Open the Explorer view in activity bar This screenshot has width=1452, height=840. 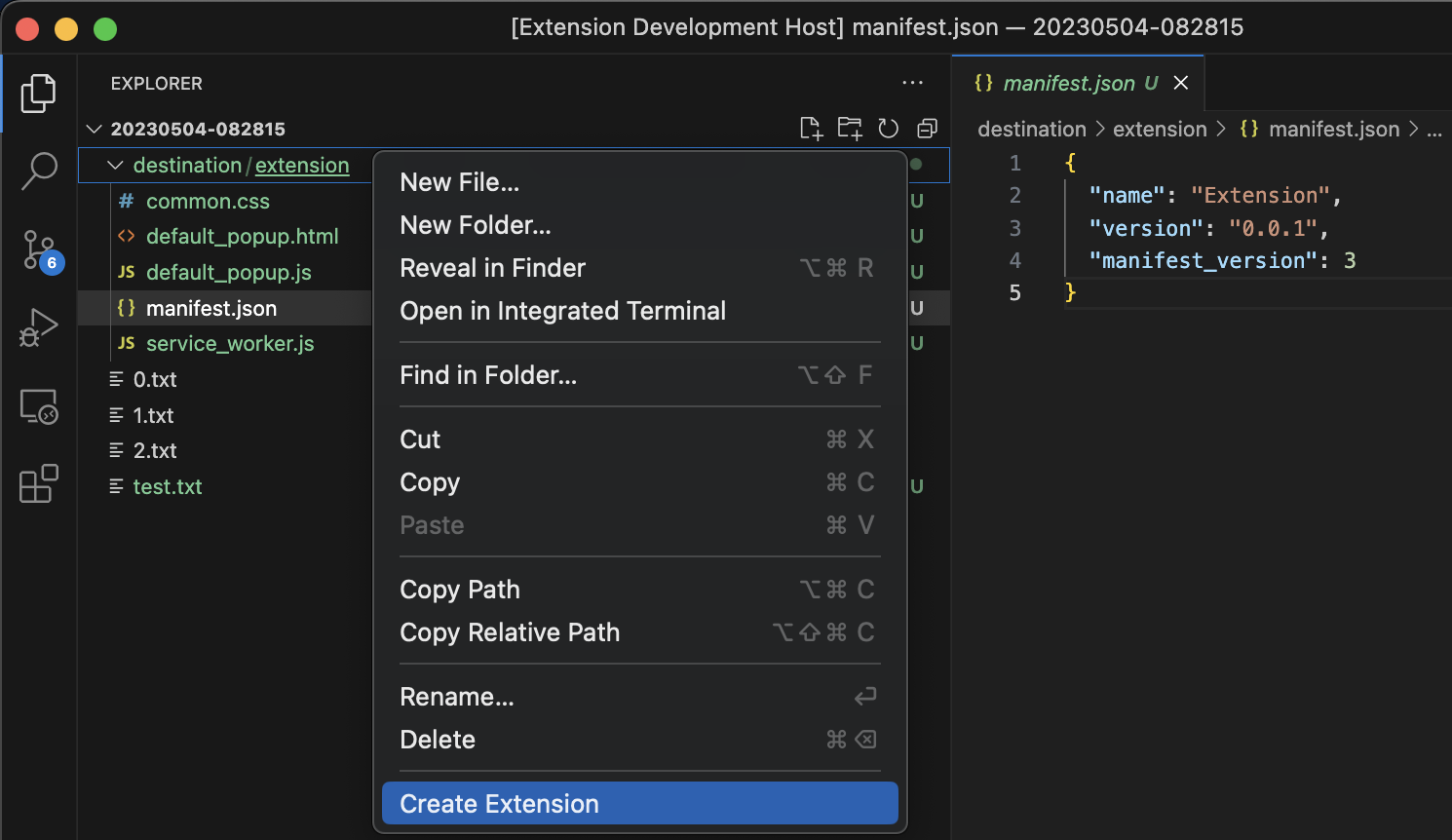[38, 93]
